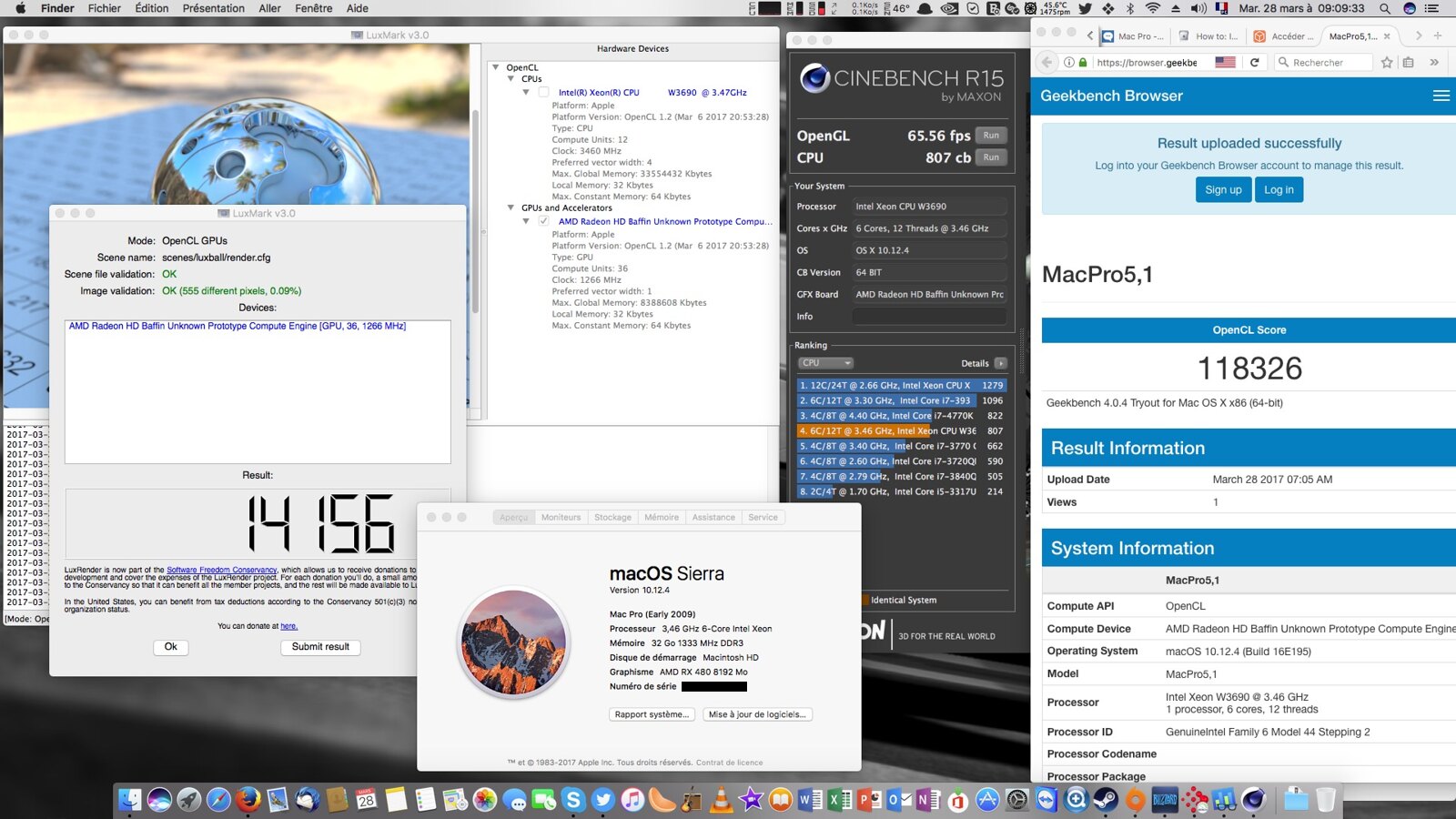Launch Siri from the dock
Image resolution: width=1456 pixels, height=819 pixels.
coord(159,800)
